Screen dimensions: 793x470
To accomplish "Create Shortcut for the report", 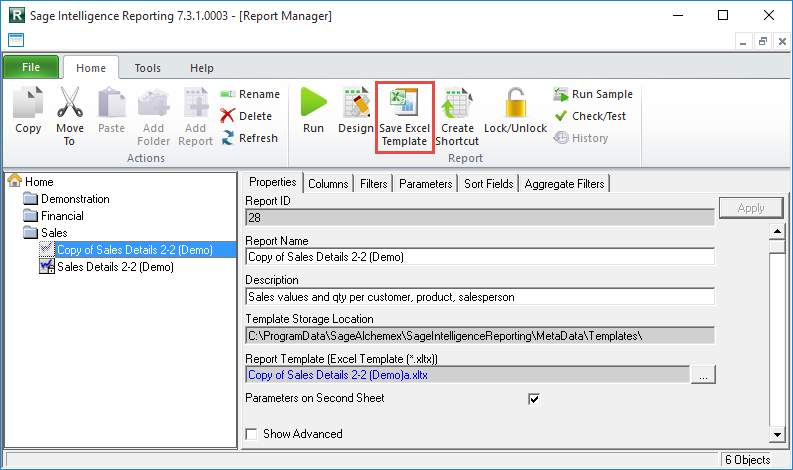I will point(457,117).
